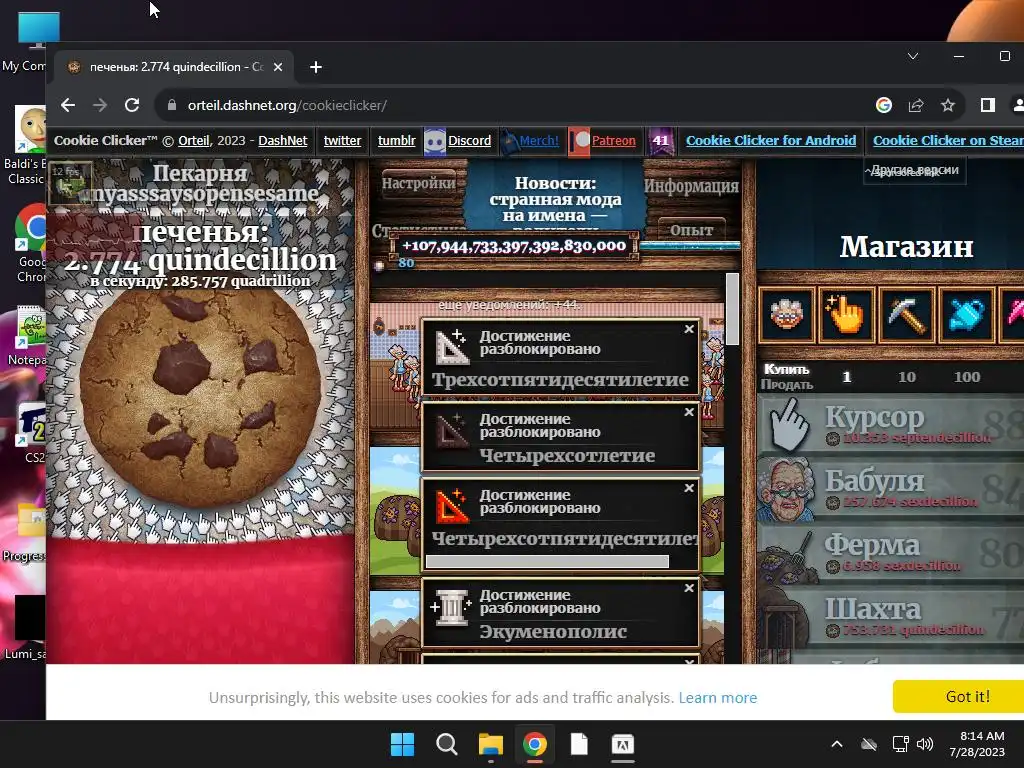The width and height of the screenshot is (1024, 768).
Task: Switch store mode to Продать
Action: coord(786,385)
